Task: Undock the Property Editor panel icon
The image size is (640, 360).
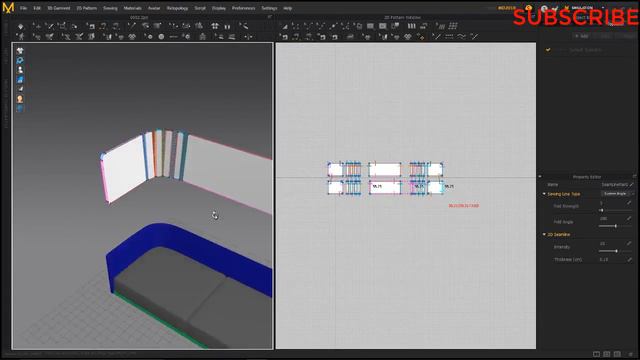Action: pyautogui.click(x=635, y=176)
